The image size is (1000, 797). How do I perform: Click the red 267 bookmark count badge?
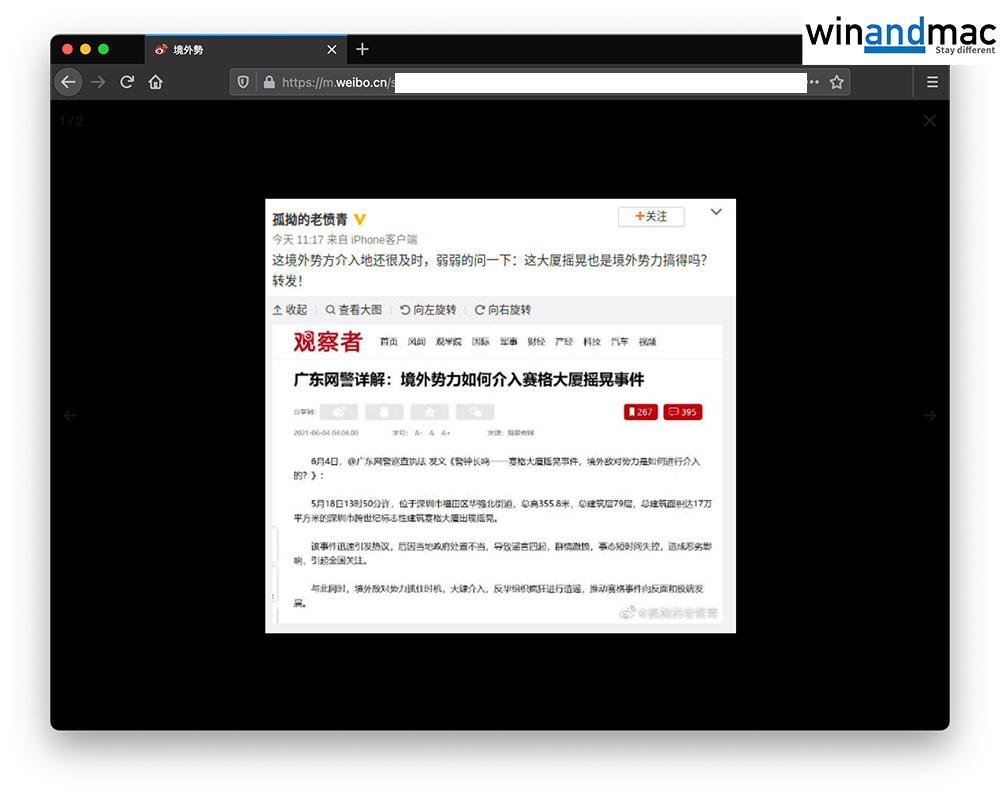click(639, 412)
